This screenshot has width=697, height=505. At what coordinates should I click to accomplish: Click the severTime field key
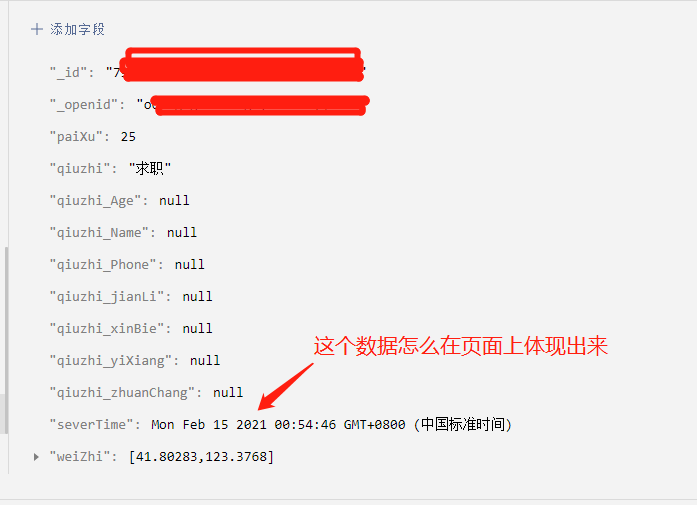coord(92,425)
